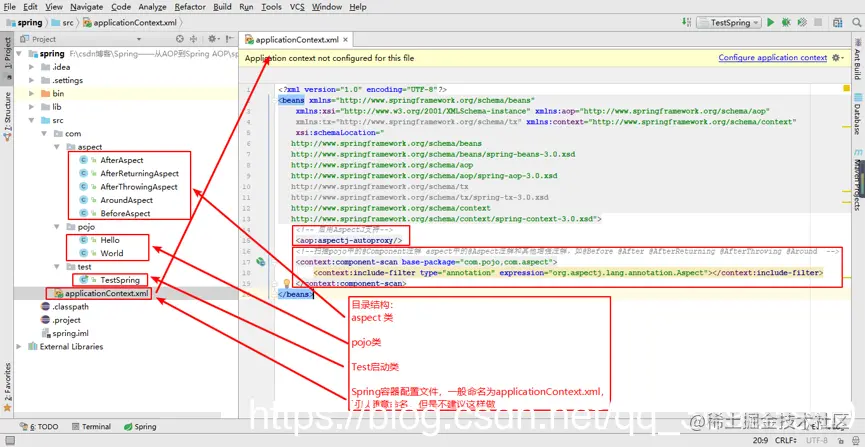865x447 pixels.
Task: Click the spring.iml file icon
Action: tap(46, 333)
